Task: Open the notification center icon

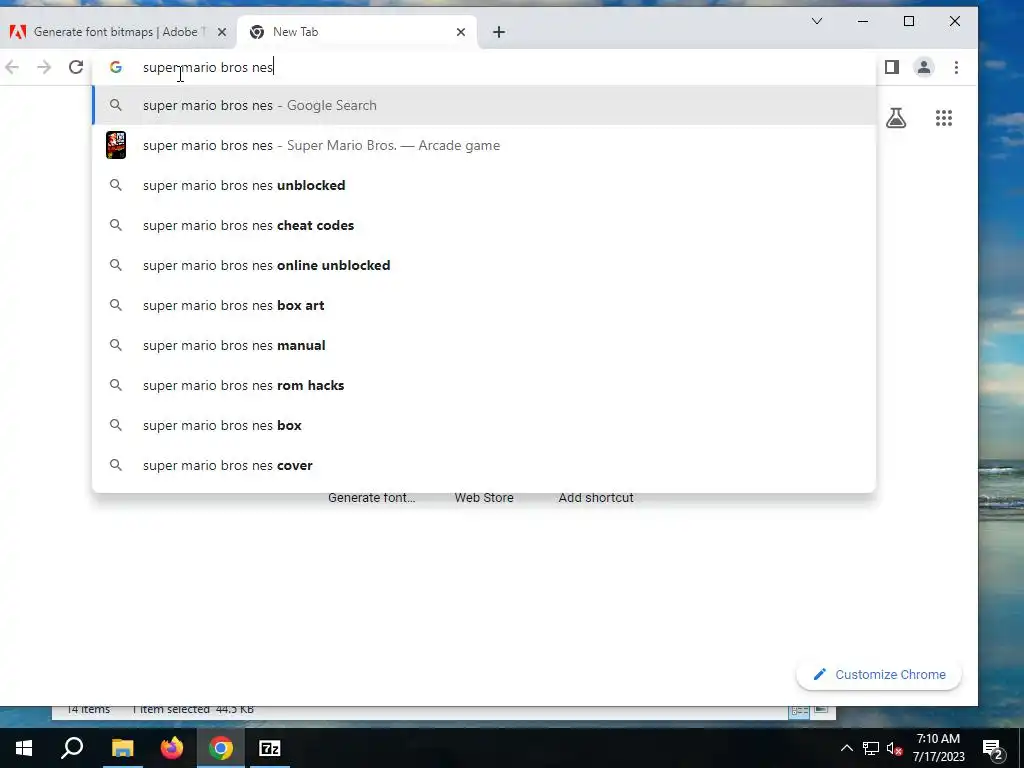Action: pyautogui.click(x=993, y=748)
